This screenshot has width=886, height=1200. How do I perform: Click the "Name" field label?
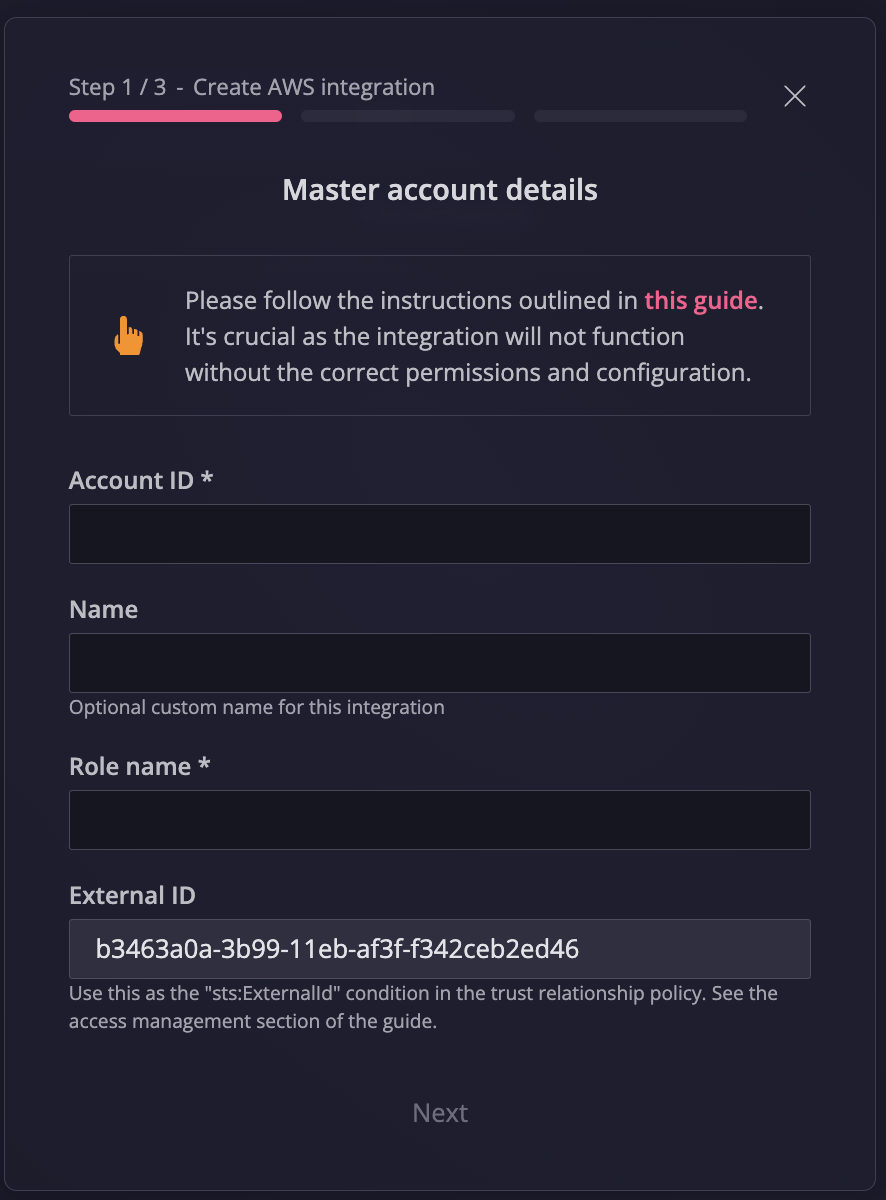point(103,610)
